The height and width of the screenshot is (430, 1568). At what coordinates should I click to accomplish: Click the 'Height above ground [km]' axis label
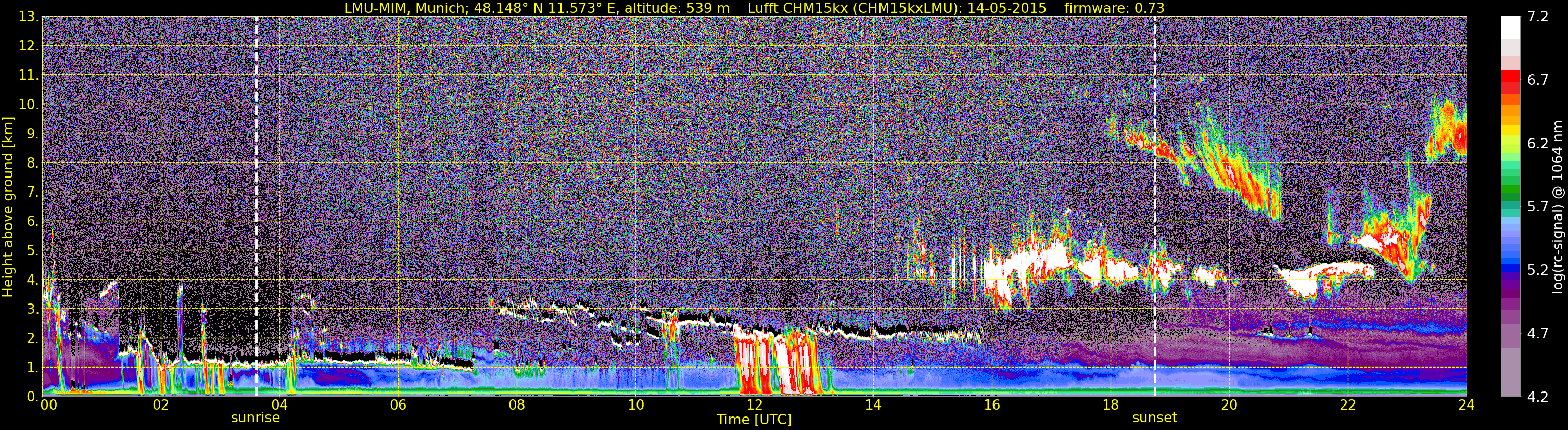[x=8, y=207]
